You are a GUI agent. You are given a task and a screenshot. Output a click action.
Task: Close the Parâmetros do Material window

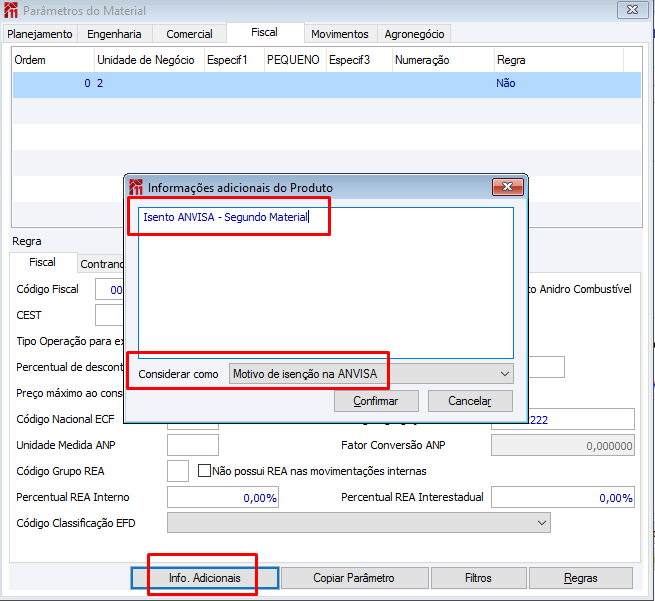632,10
